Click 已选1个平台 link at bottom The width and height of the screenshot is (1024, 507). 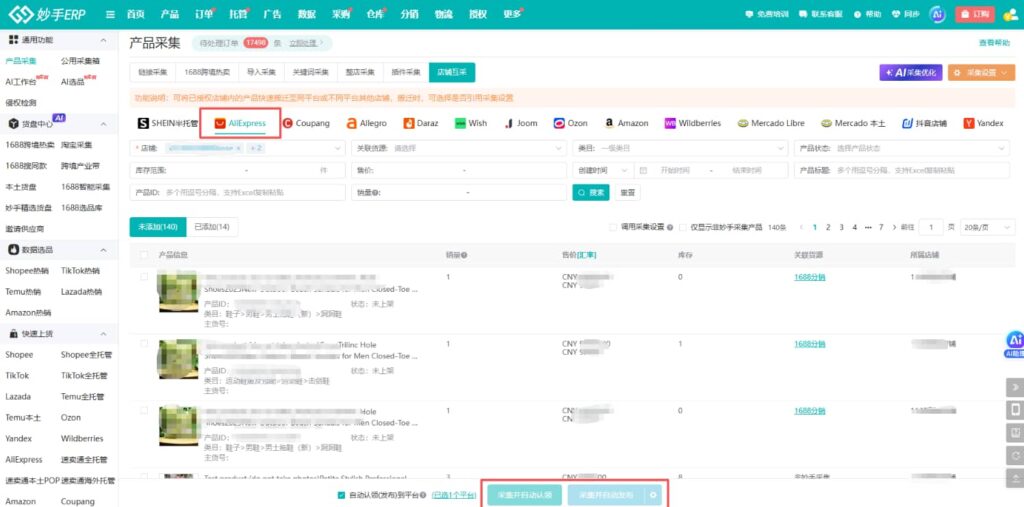(x=454, y=495)
